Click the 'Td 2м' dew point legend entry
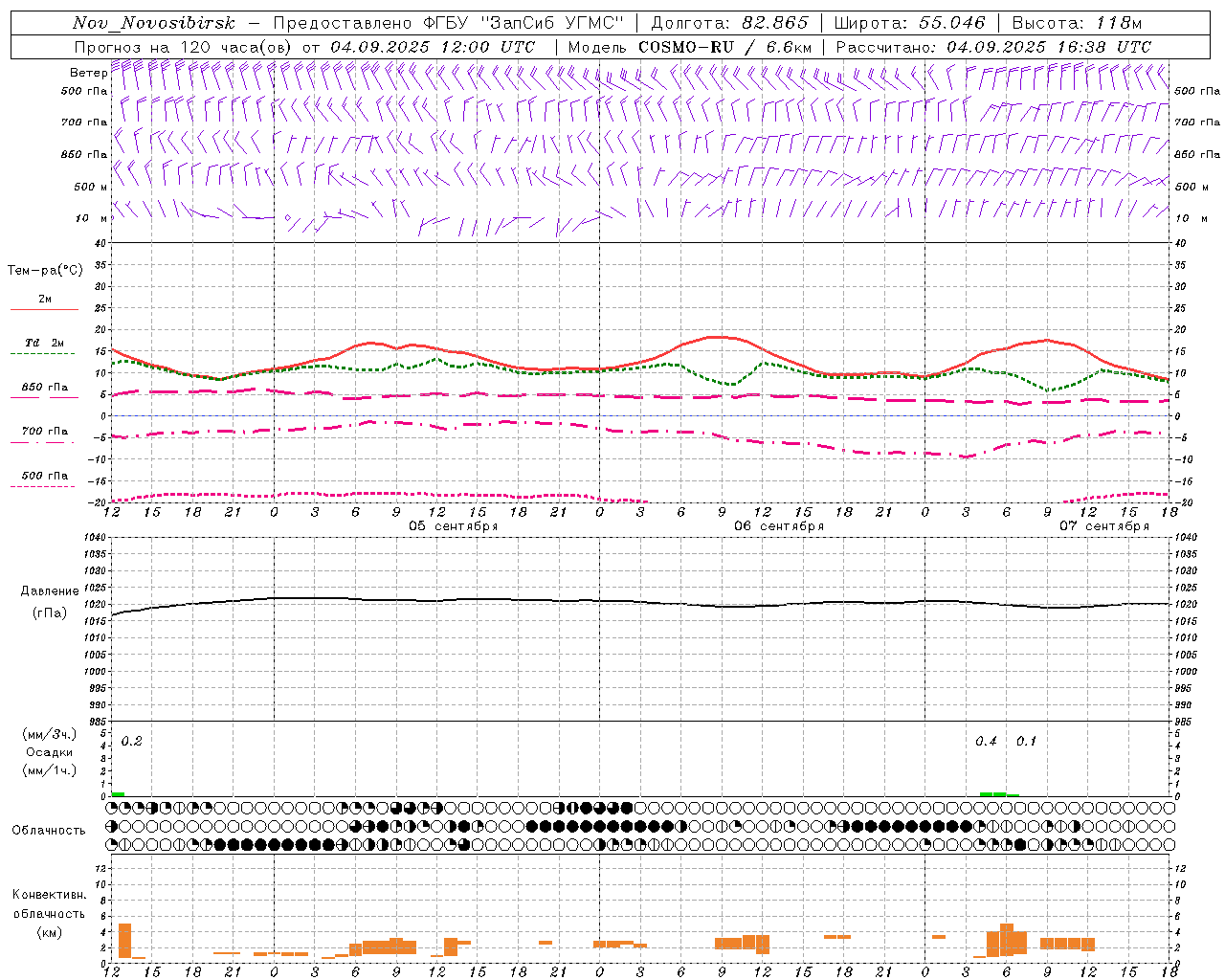 [45, 343]
